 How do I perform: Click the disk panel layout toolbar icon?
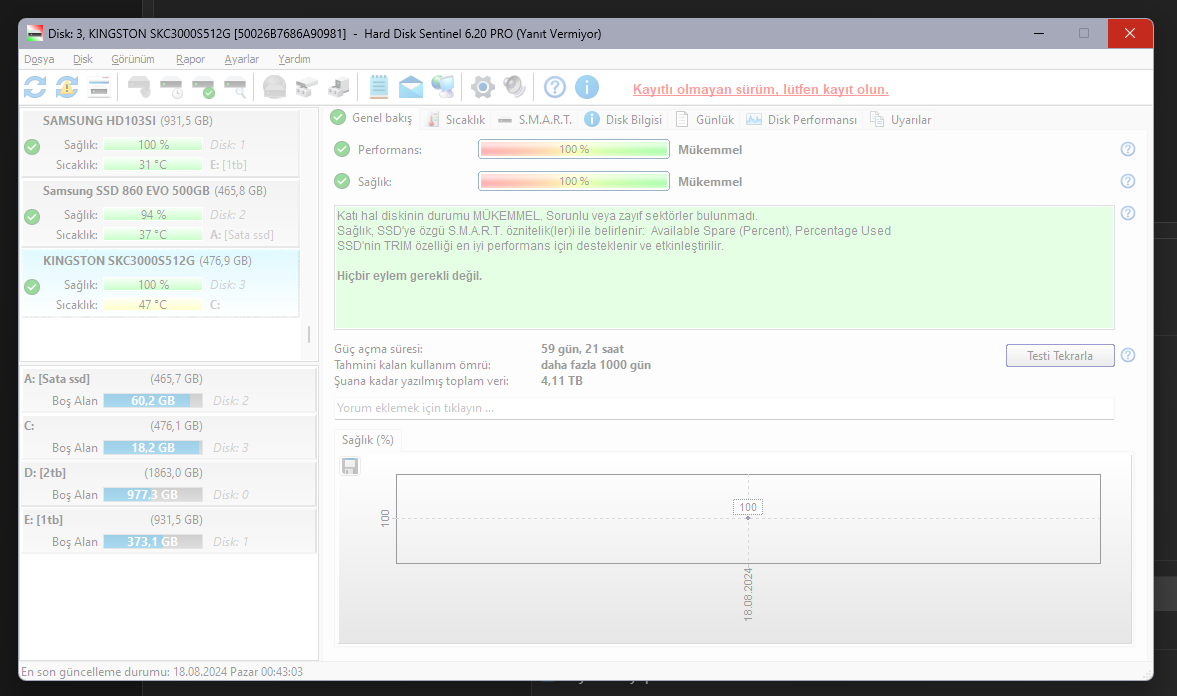pos(99,88)
